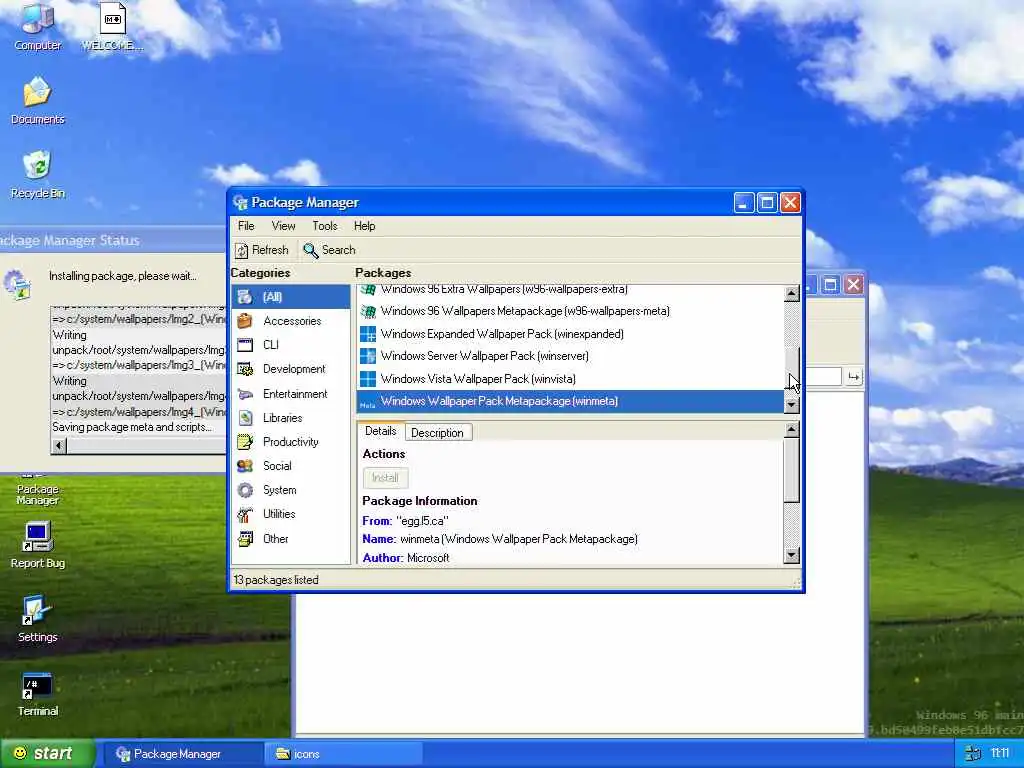The height and width of the screenshot is (768, 1024).
Task: Select the Libraries category
Action: click(291, 418)
